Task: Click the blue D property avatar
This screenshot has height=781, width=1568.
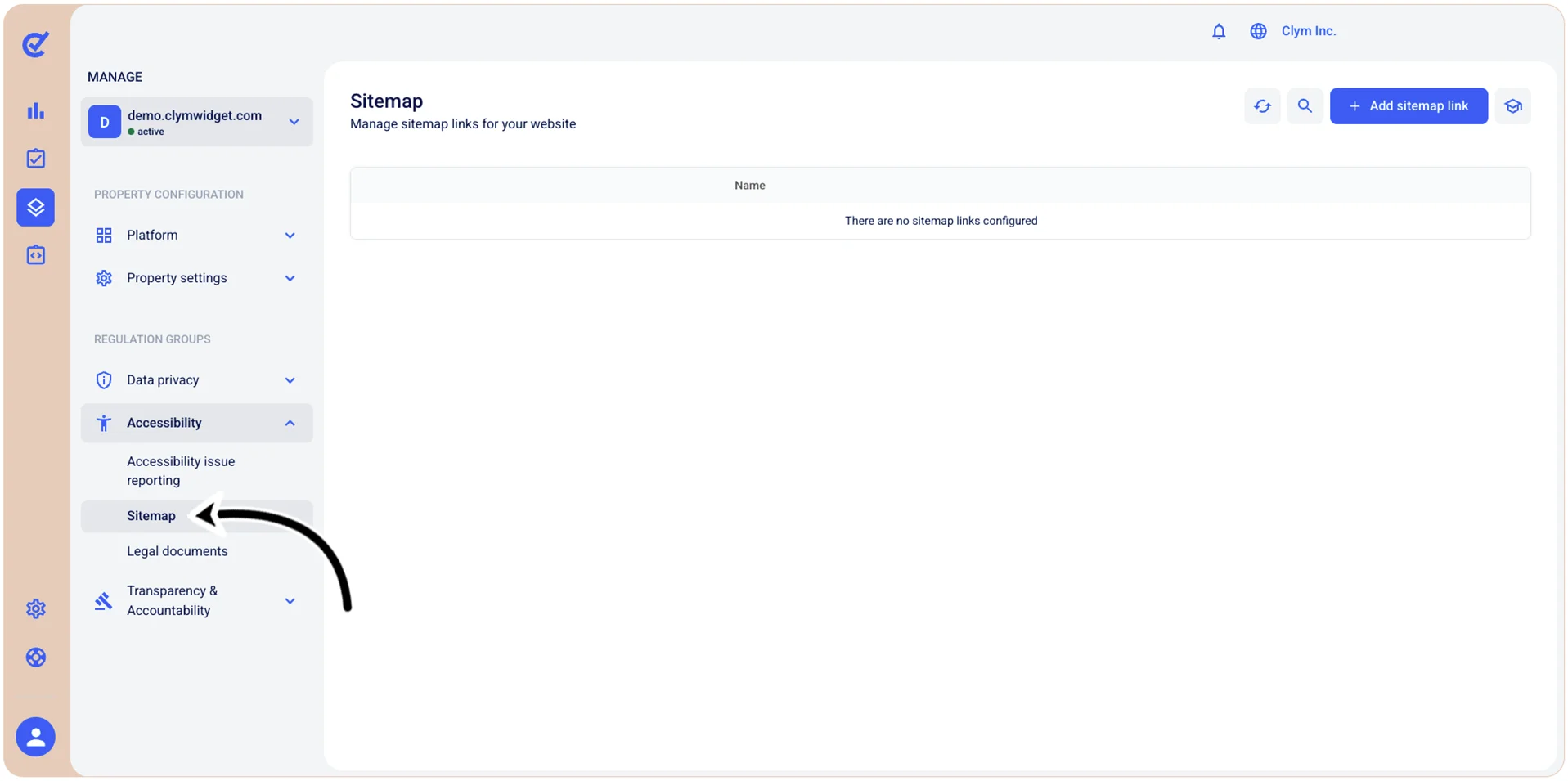Action: (x=105, y=122)
